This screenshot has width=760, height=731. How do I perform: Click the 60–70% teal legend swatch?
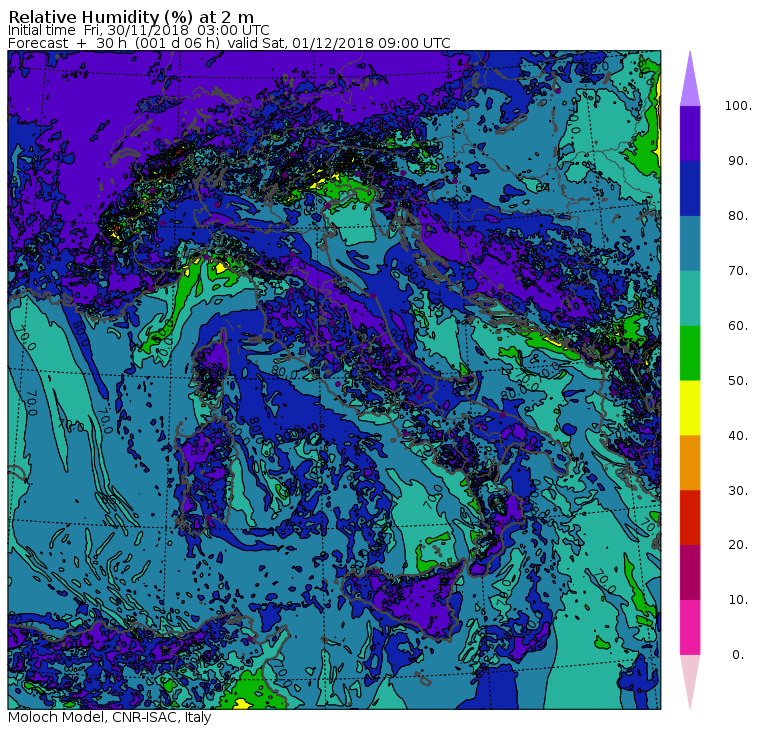click(x=690, y=298)
